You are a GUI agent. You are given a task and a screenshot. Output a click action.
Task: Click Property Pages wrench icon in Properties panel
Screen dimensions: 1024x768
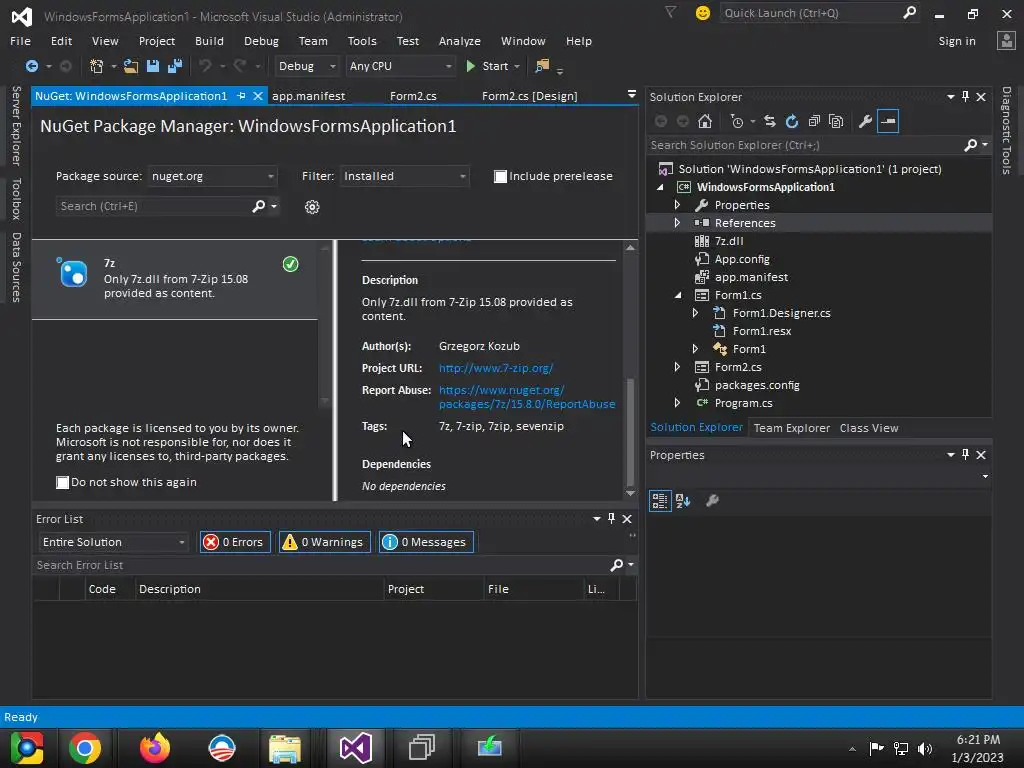(712, 501)
